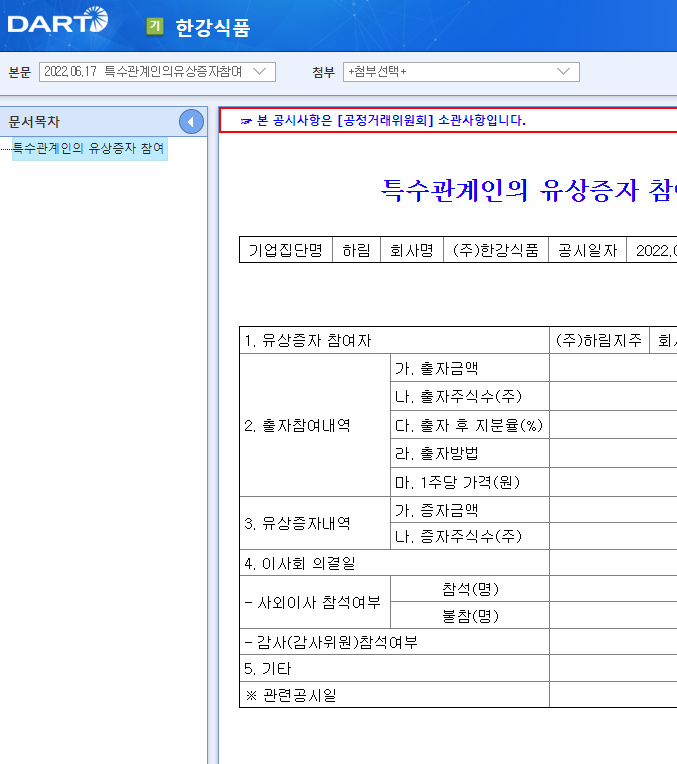Click the (주)하림지주 cell
Image resolution: width=677 pixels, height=764 pixels.
click(599, 340)
